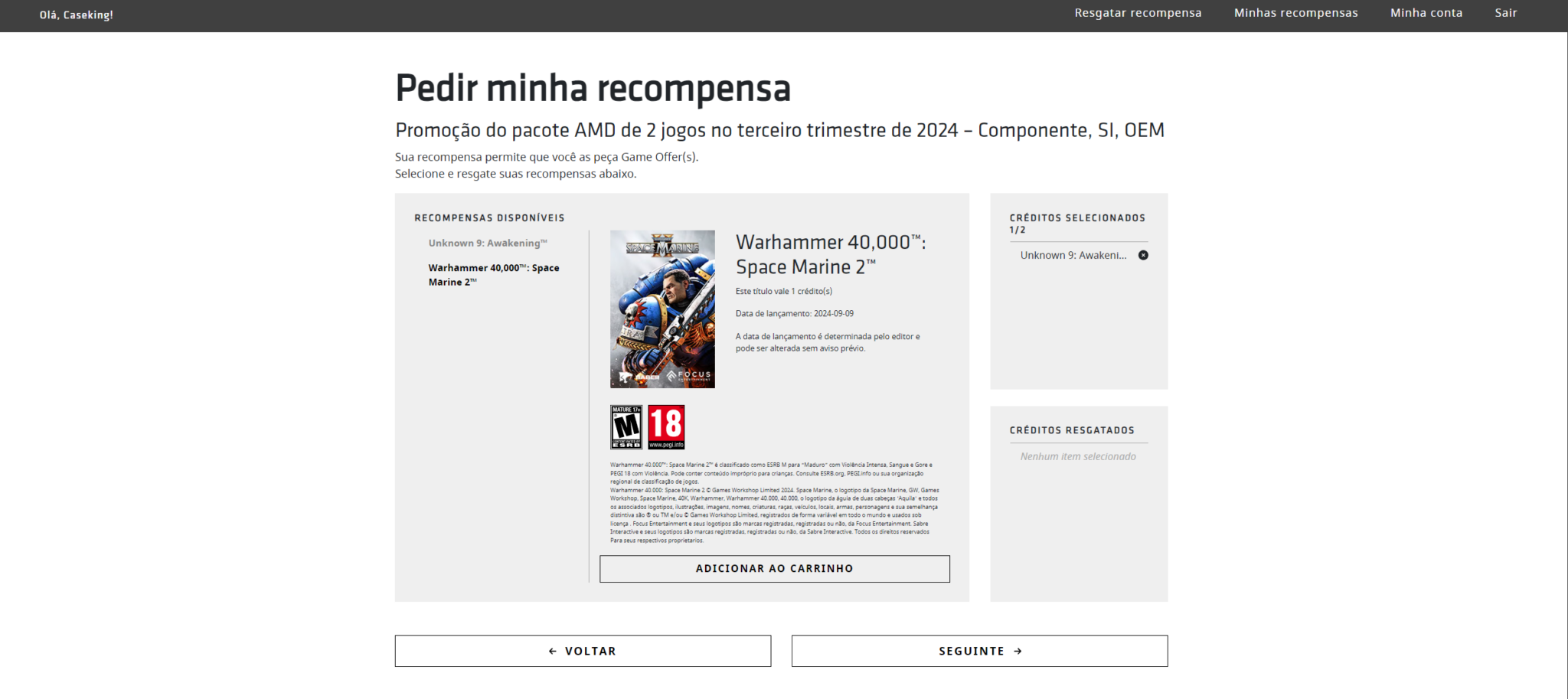Click the ESRB.org mention in the legal text
This screenshot has width=1568, height=699.
(830, 474)
